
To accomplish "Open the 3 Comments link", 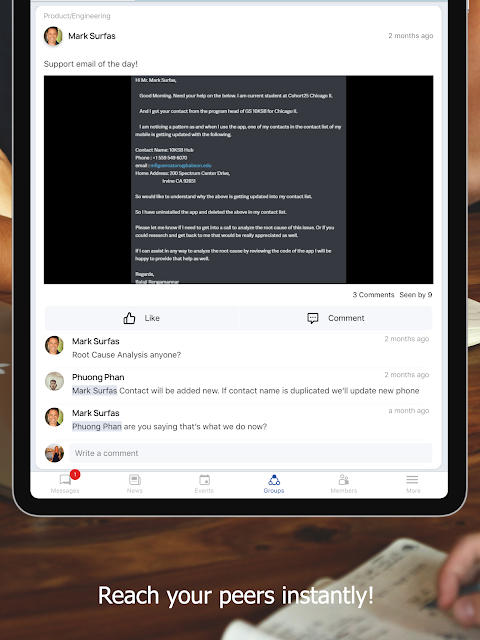I will click(x=373, y=295).
